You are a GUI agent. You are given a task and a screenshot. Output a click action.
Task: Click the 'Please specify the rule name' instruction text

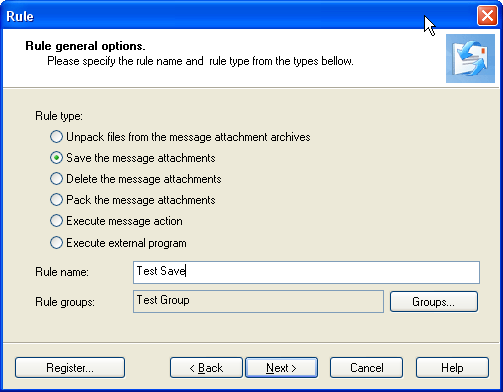point(200,61)
